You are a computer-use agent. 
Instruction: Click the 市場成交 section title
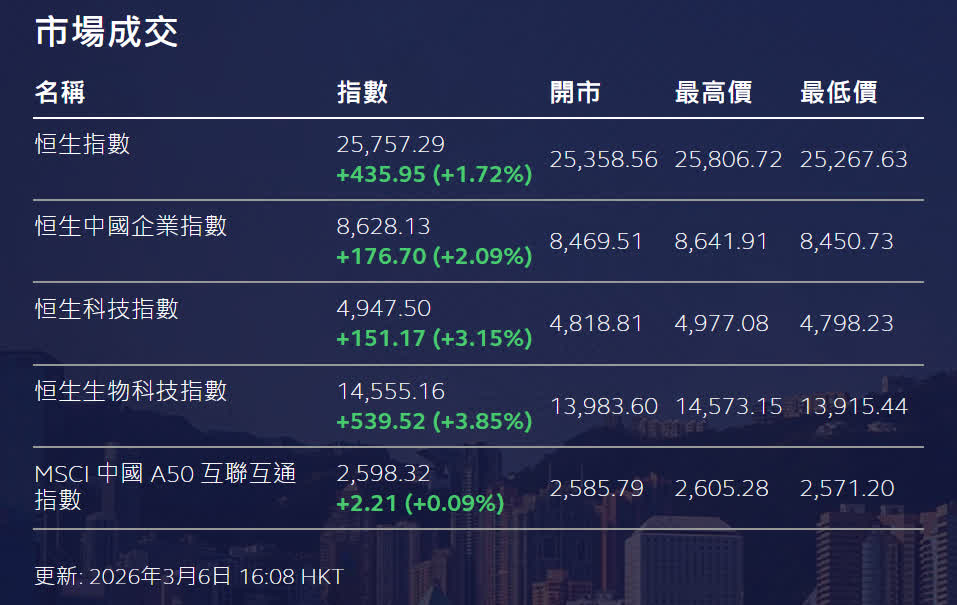pos(106,32)
